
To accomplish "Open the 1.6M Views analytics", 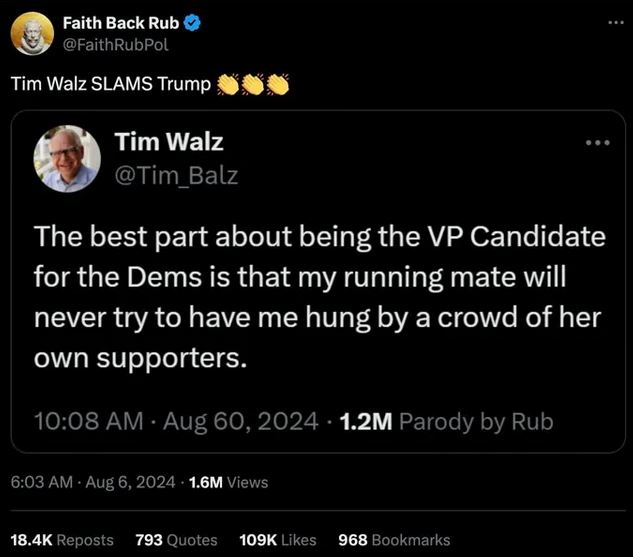I will coord(228,482).
